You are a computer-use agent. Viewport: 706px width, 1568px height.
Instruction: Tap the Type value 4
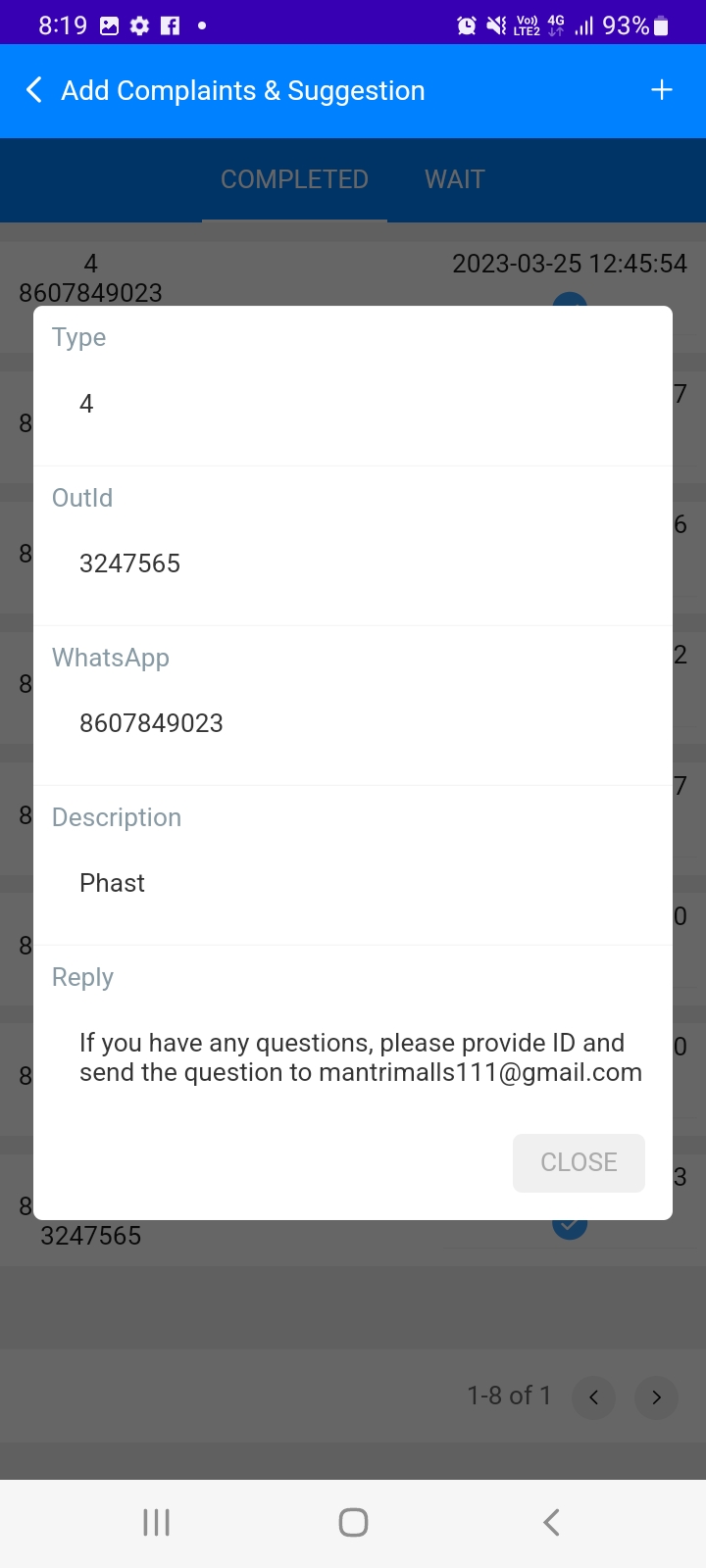point(86,404)
